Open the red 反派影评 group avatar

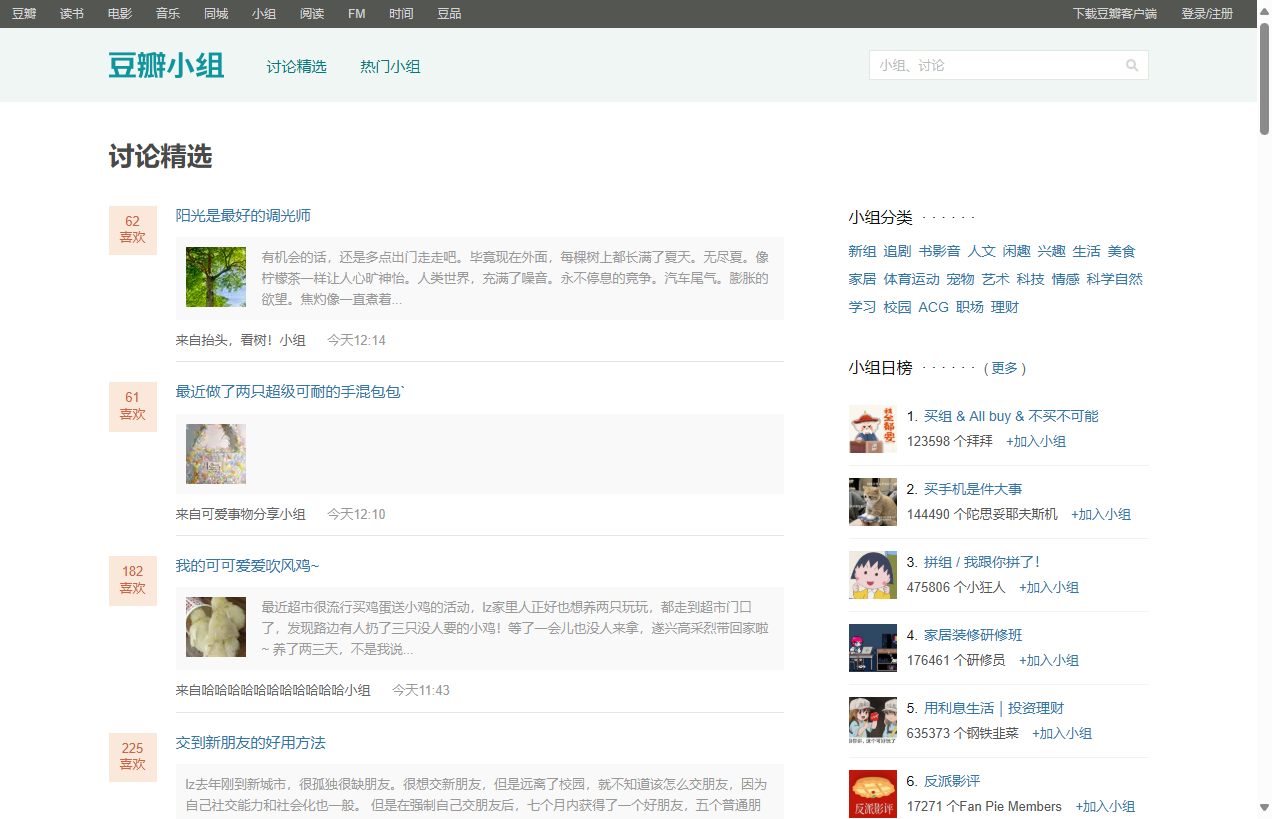coord(872,794)
